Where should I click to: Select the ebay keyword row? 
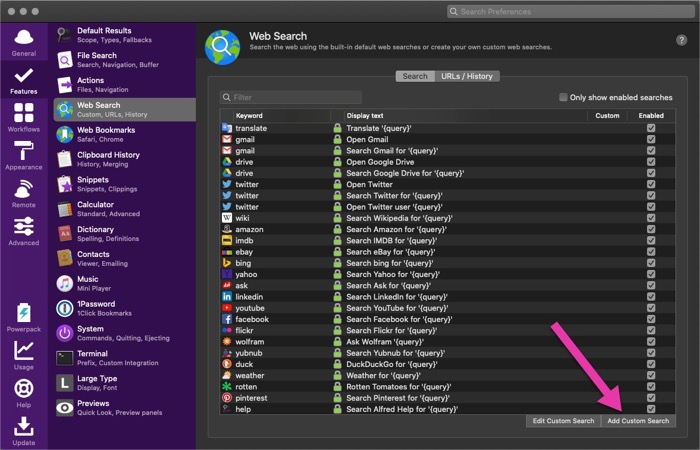pyautogui.click(x=447, y=252)
